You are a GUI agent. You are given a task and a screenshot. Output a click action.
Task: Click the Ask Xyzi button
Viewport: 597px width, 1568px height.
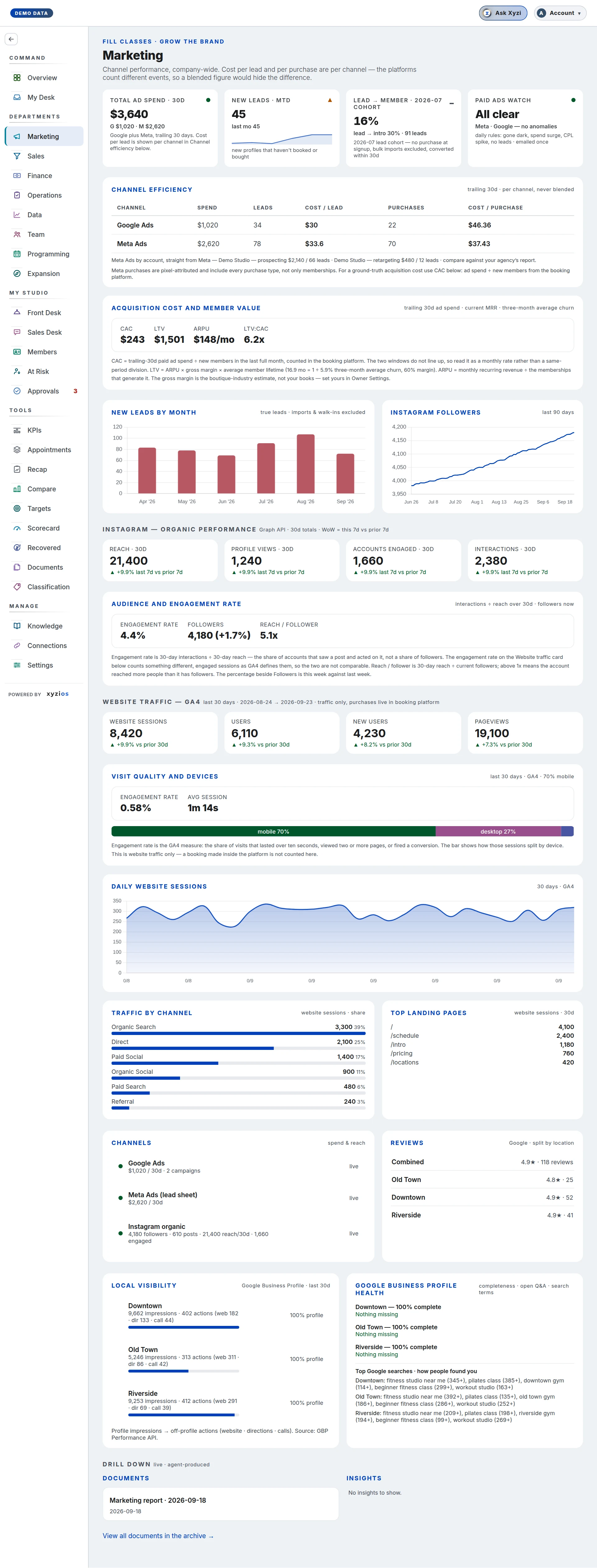(503, 13)
